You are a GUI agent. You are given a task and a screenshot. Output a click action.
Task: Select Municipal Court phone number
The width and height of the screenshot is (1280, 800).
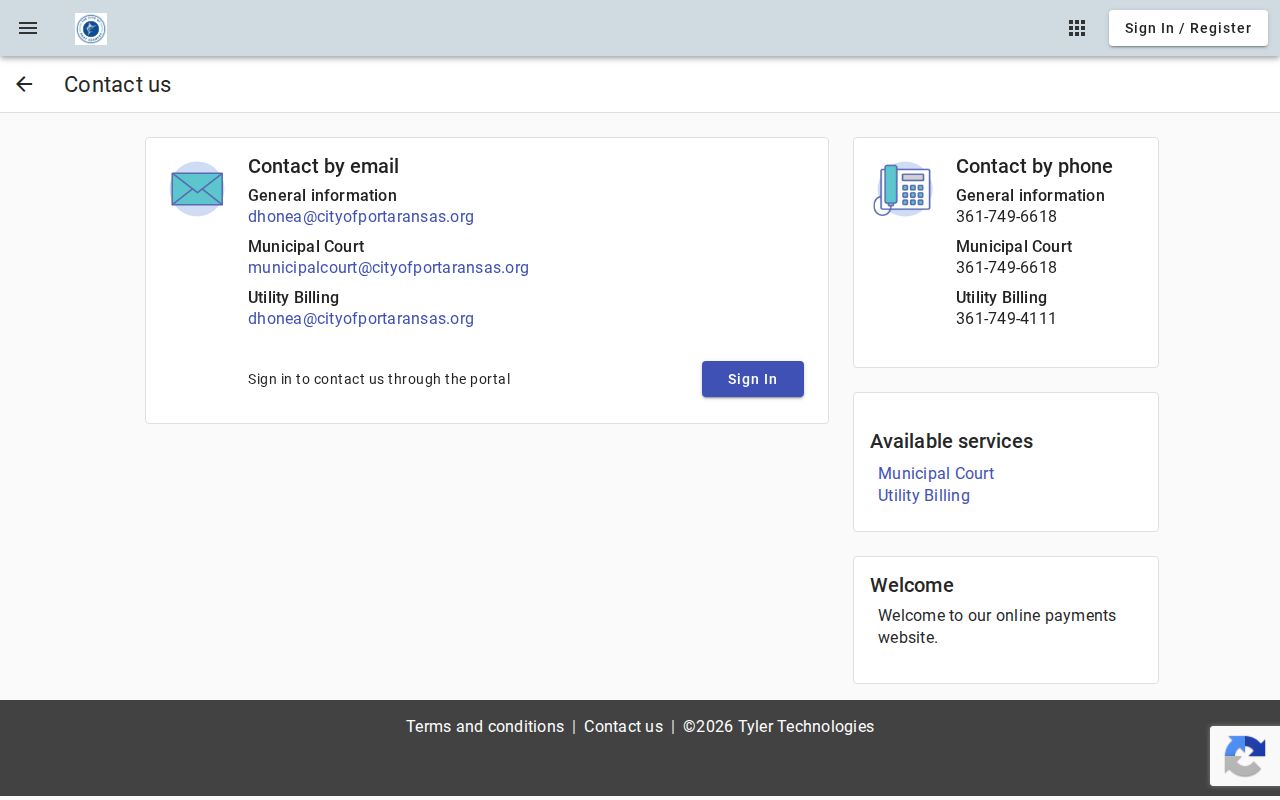pos(1006,267)
